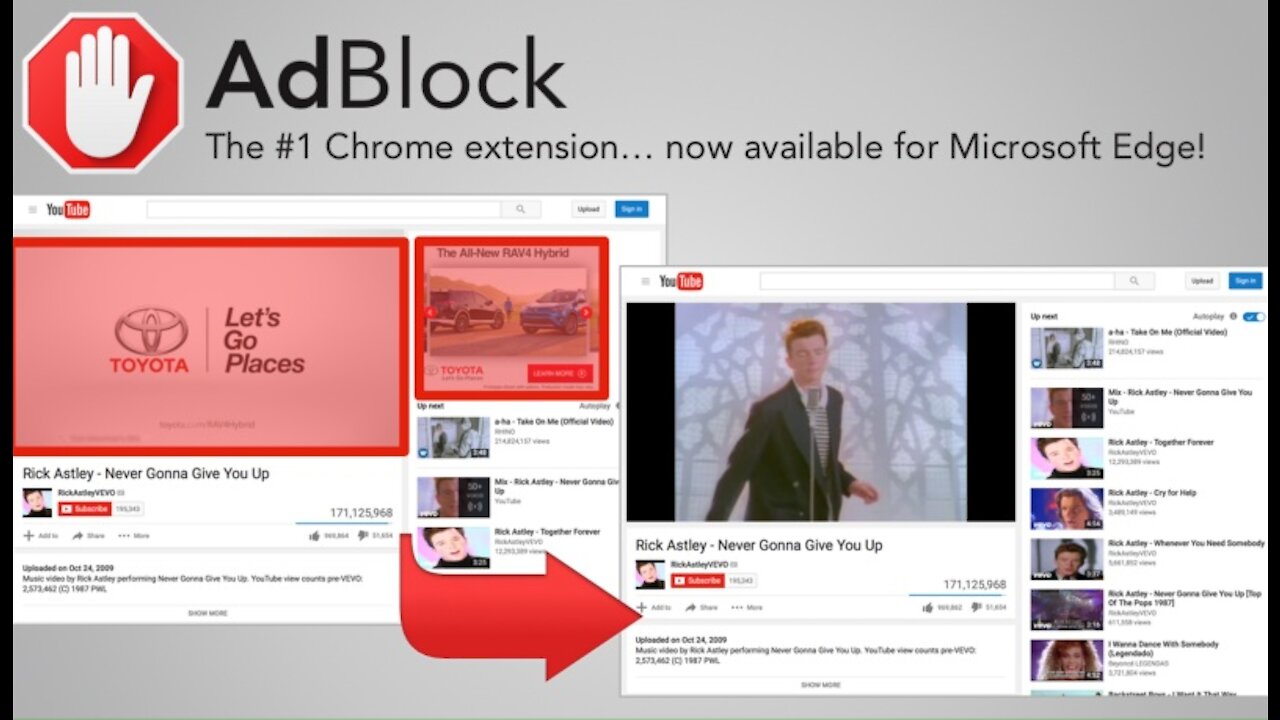Click the video title heading in the ad-free window

click(759, 546)
